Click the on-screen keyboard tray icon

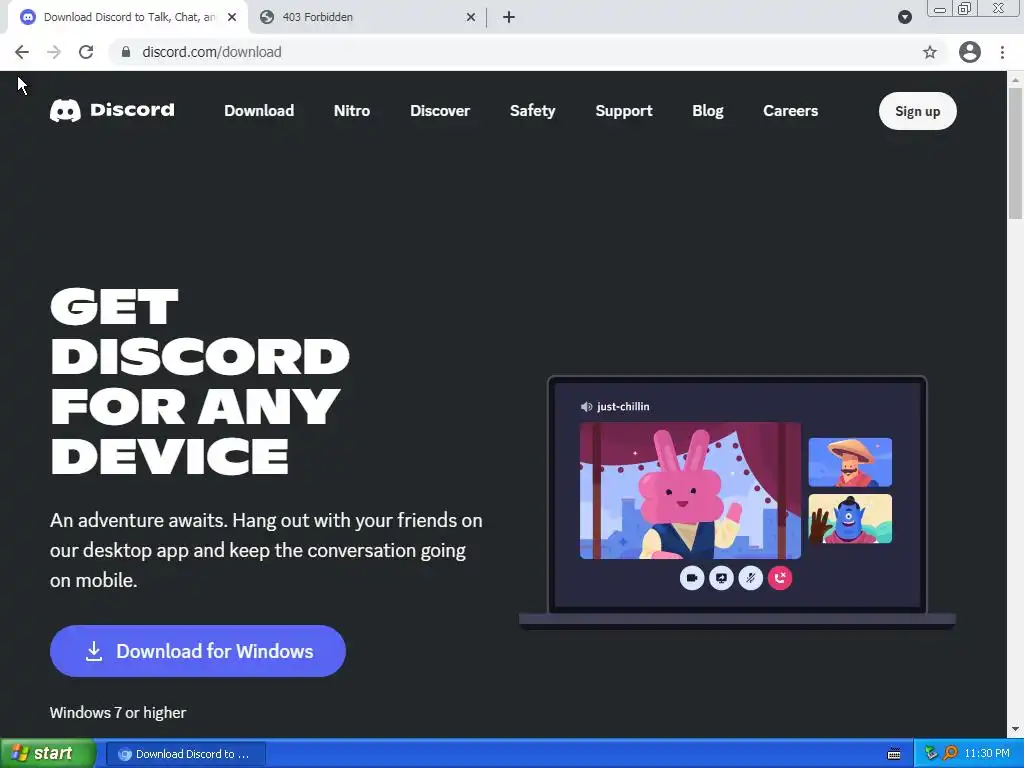[894, 754]
